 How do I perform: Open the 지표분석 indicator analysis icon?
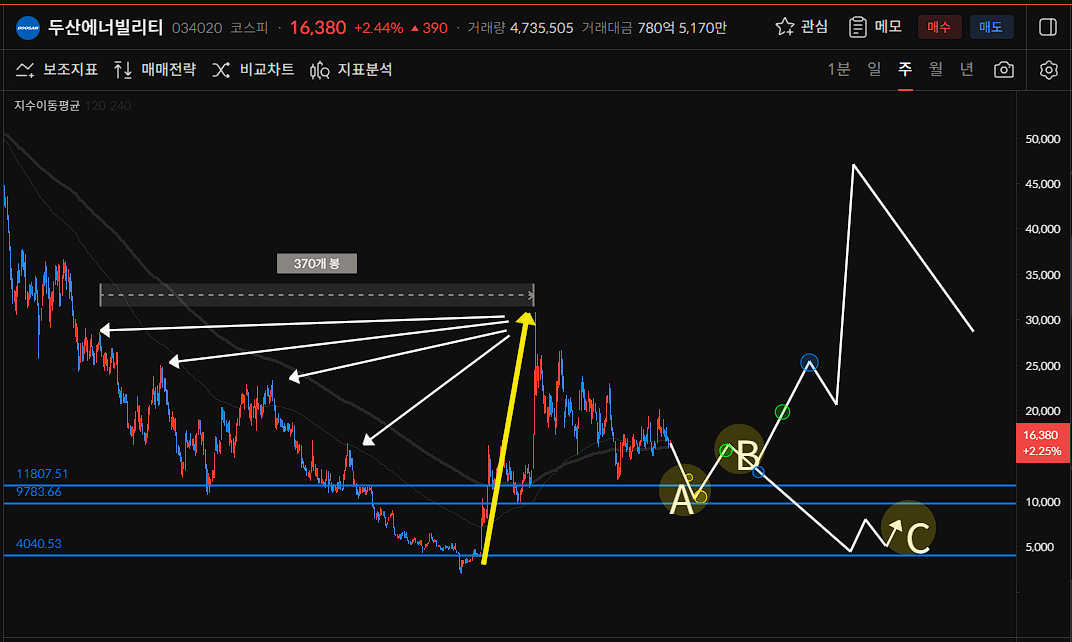pos(319,70)
